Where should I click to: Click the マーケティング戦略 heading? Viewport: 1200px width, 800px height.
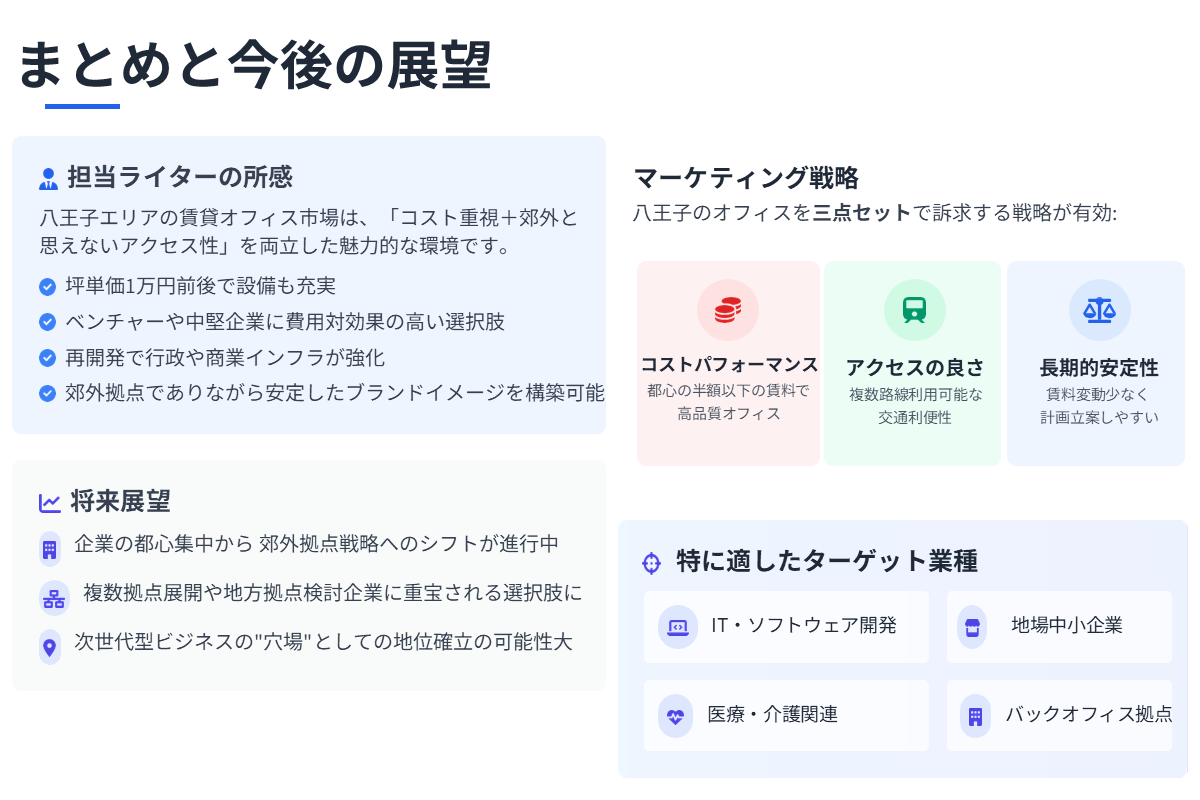coord(746,178)
